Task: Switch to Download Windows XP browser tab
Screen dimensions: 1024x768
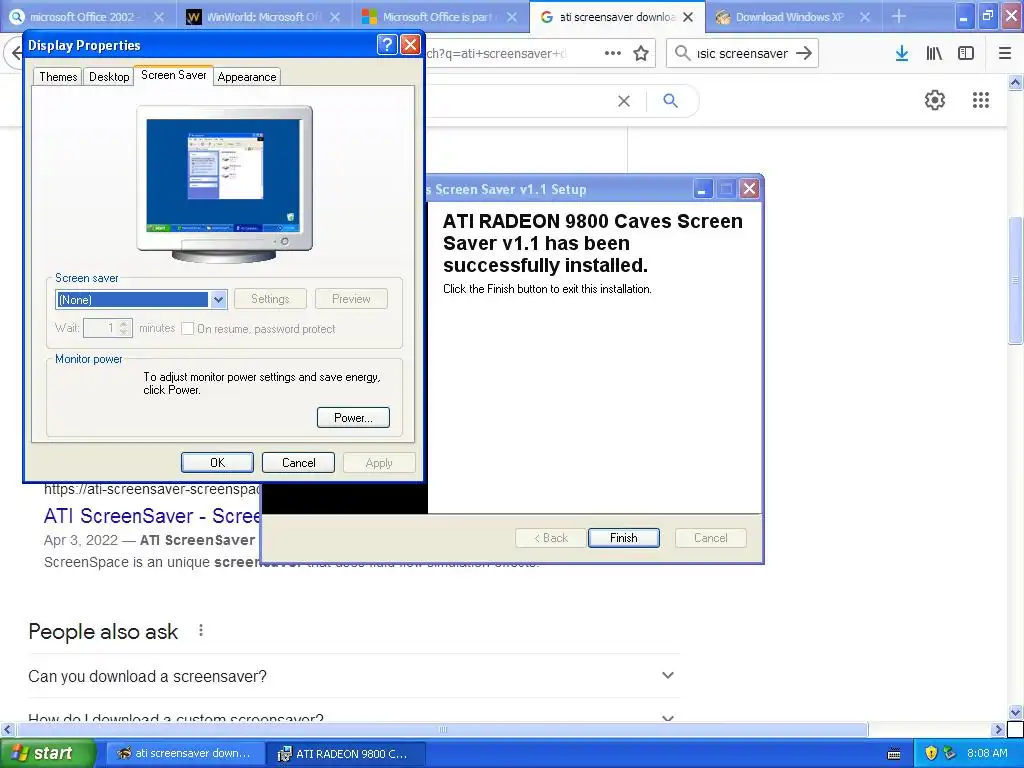Action: click(790, 17)
